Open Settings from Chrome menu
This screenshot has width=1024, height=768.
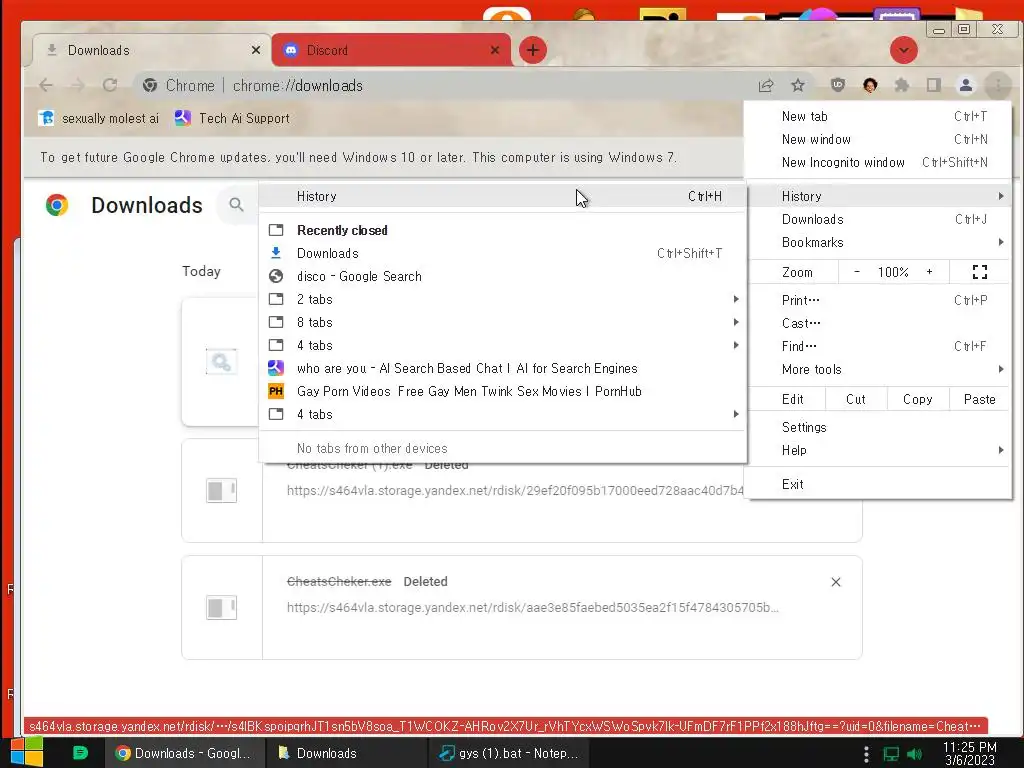(878, 427)
